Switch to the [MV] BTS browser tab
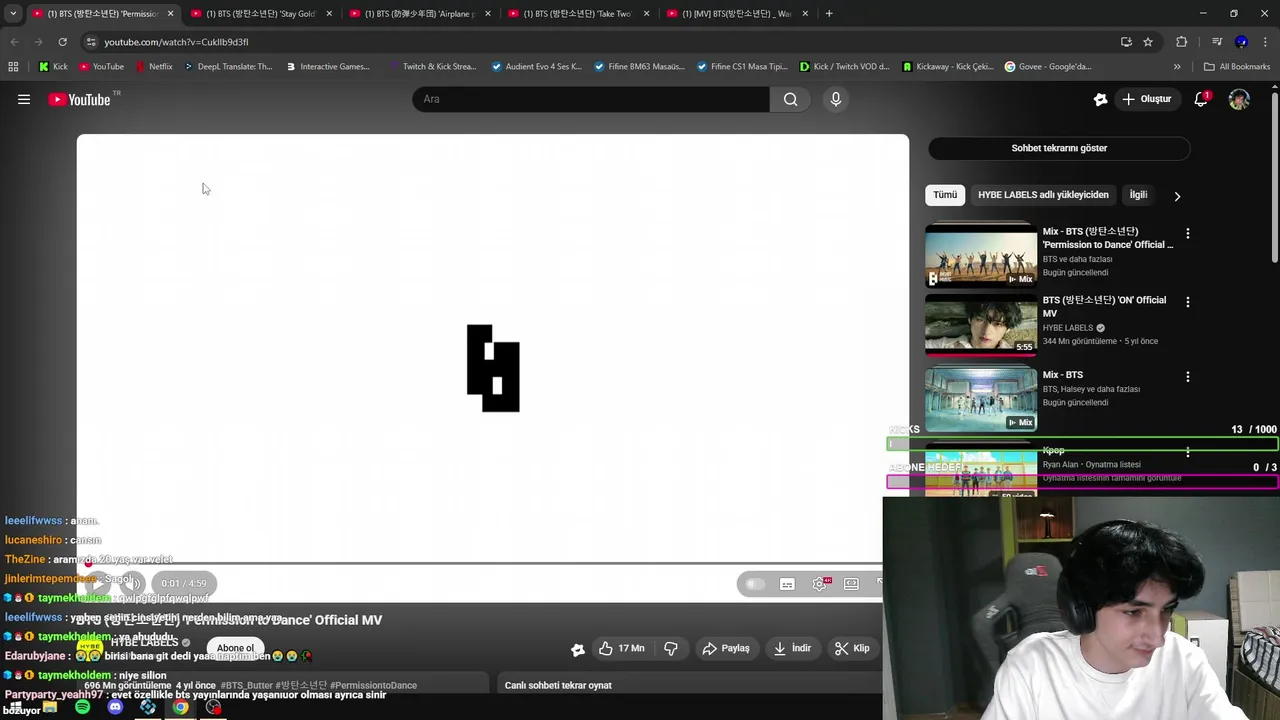Viewport: 1280px width, 720px height. point(736,14)
